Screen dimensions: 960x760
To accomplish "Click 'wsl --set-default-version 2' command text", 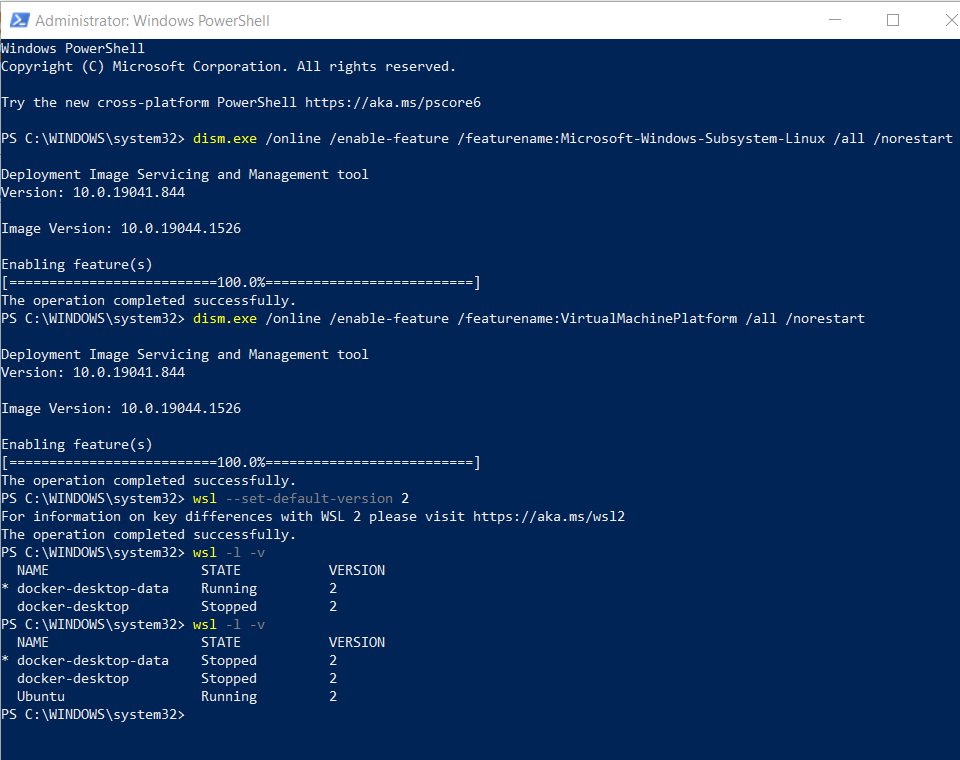I will point(301,499).
